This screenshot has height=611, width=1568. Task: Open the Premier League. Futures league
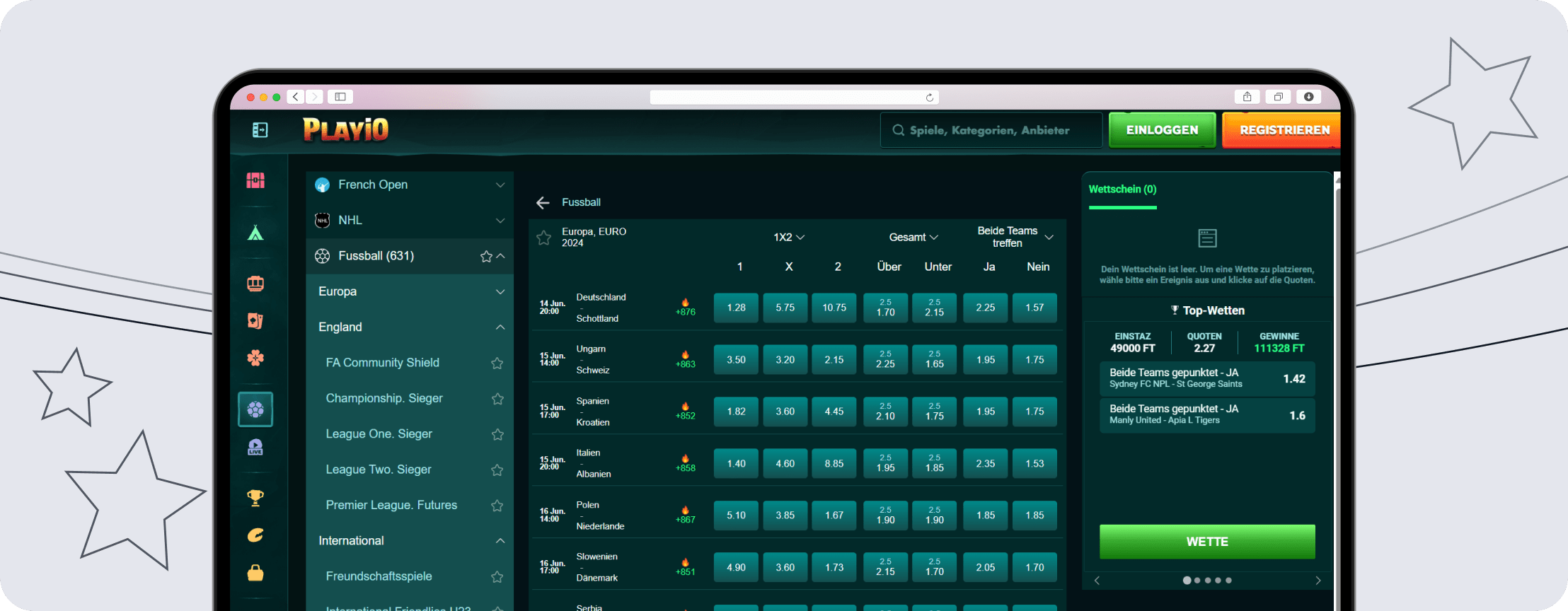pyautogui.click(x=391, y=506)
